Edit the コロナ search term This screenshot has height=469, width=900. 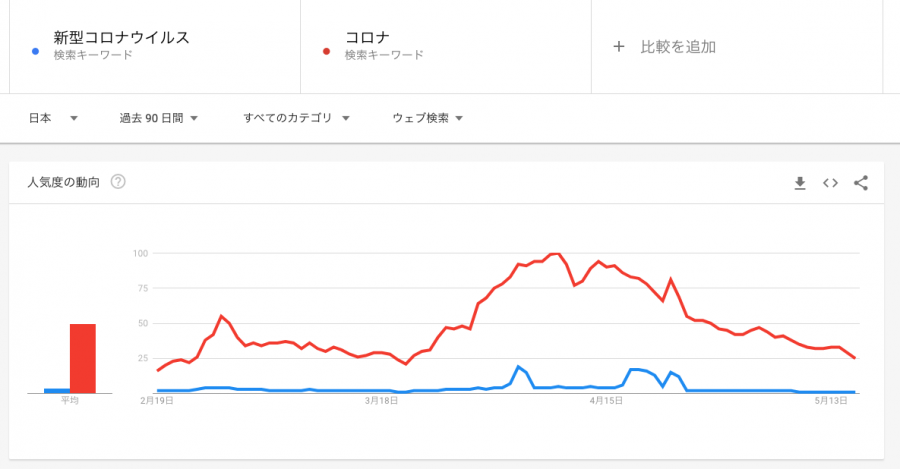point(367,38)
